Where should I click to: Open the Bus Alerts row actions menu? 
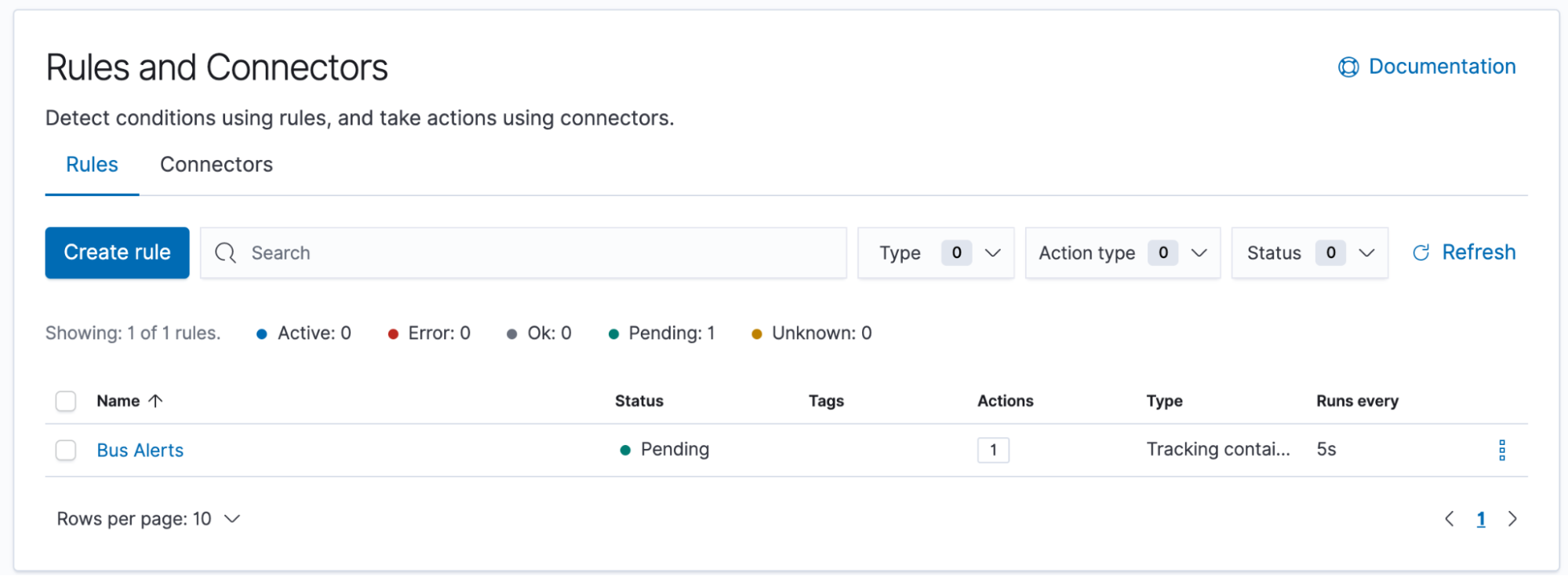(x=1501, y=450)
